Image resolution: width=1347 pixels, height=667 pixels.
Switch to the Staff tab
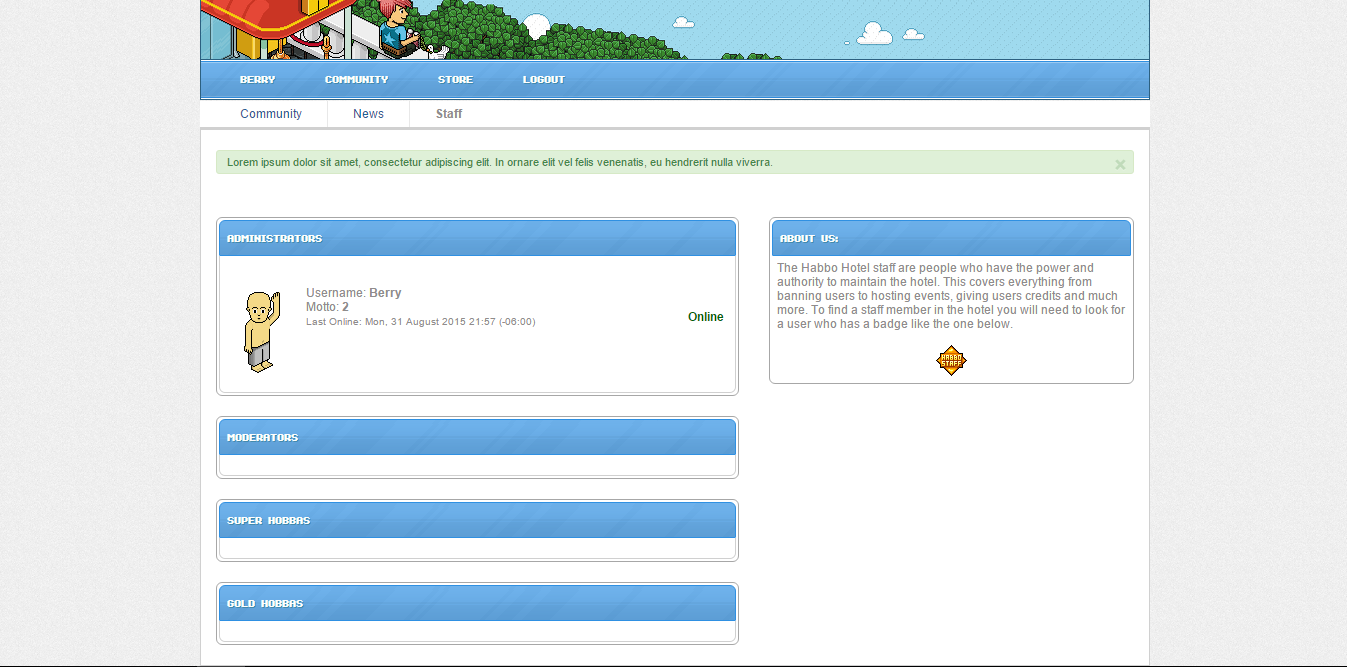pyautogui.click(x=448, y=113)
